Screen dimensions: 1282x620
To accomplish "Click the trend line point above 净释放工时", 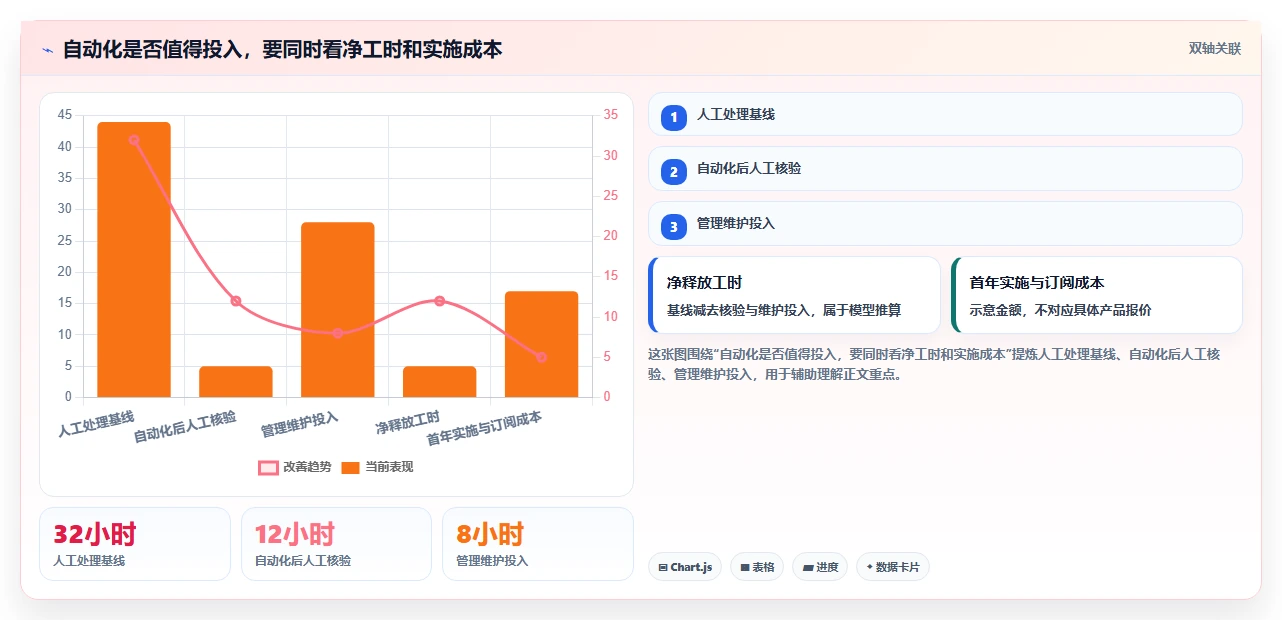I will click(440, 301).
